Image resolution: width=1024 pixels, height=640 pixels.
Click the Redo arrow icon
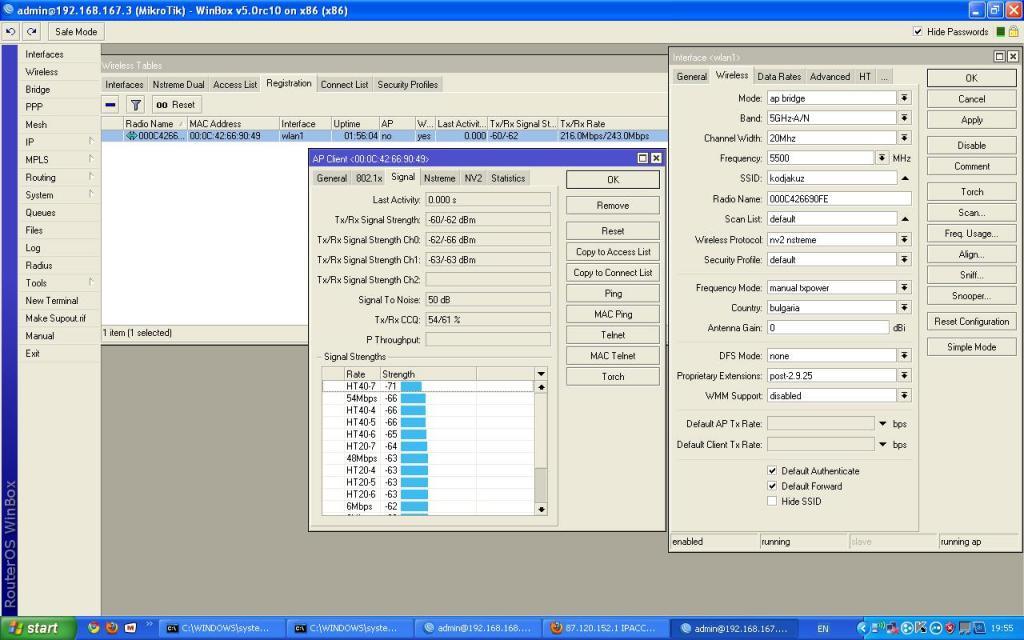(x=31, y=31)
